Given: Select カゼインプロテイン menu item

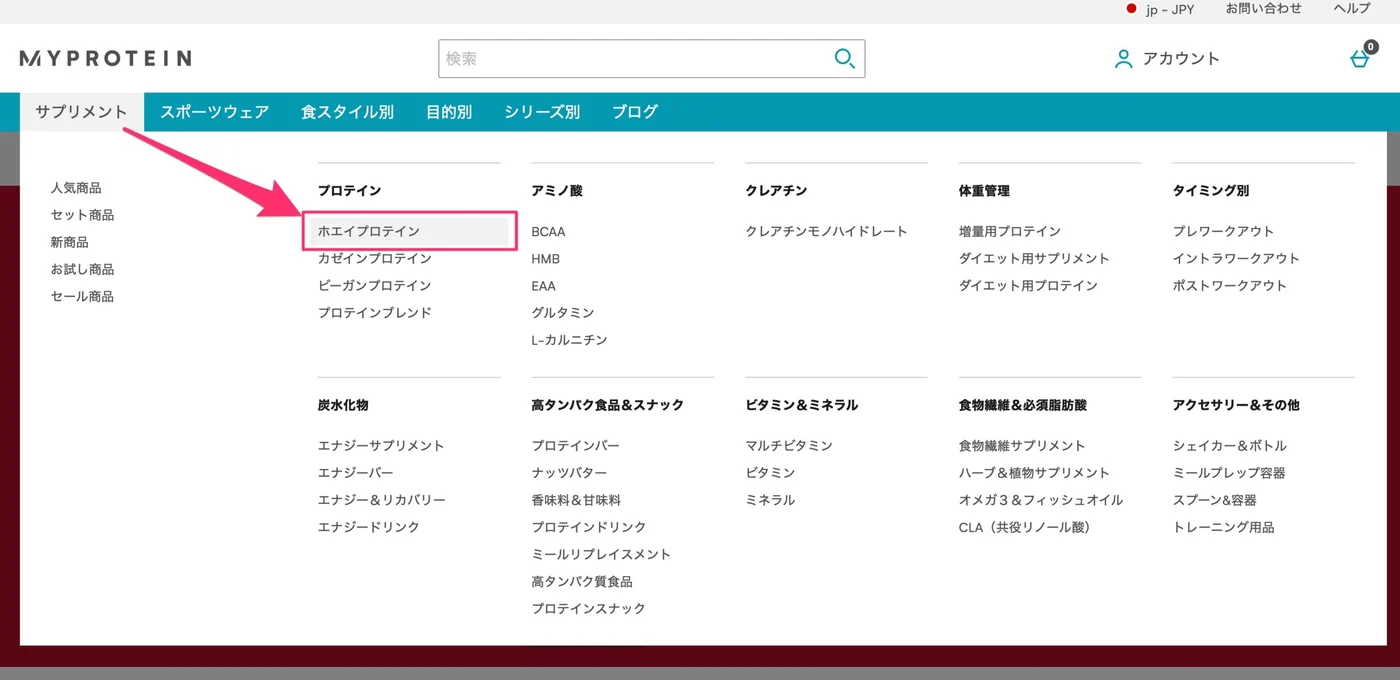Looking at the screenshot, I should 375,258.
